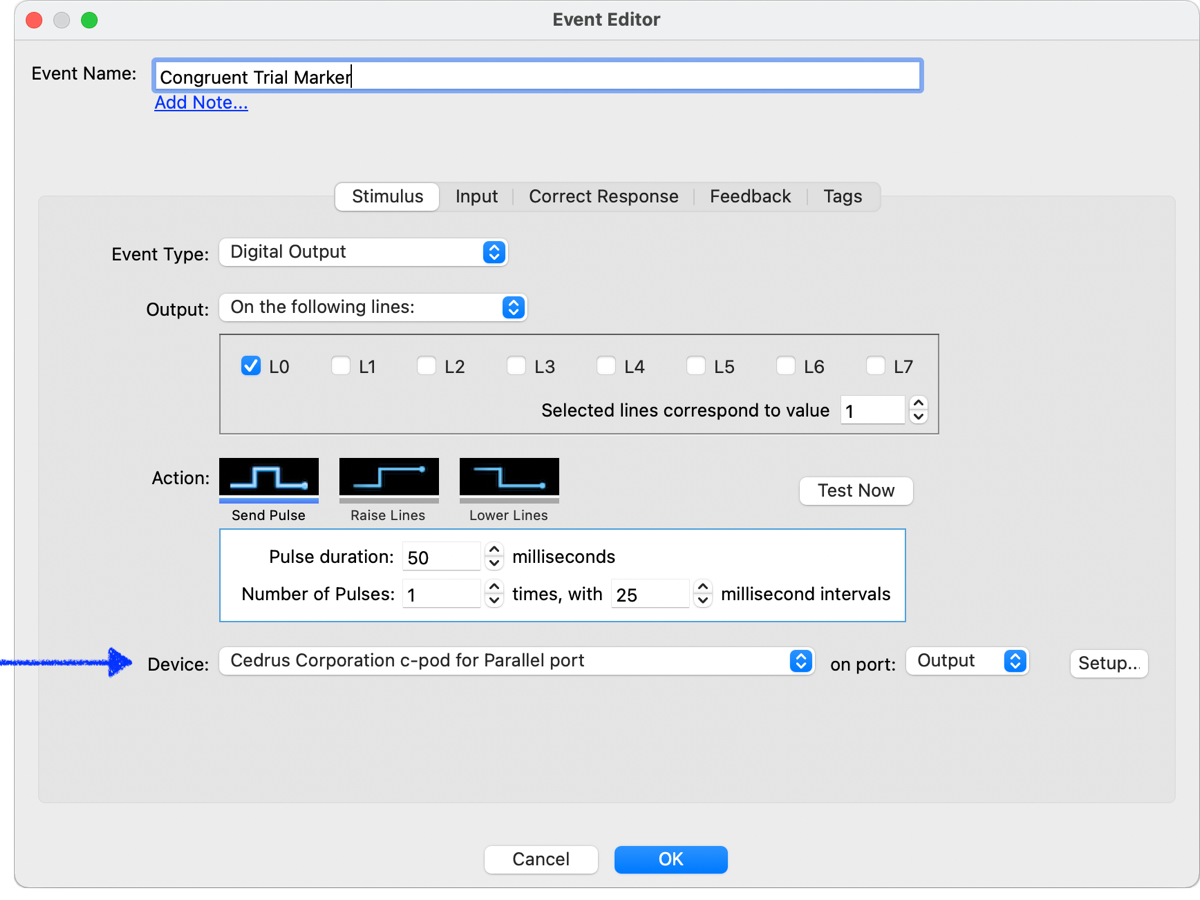1200x900 pixels.
Task: Select the Lower Lines action icon
Action: point(508,478)
